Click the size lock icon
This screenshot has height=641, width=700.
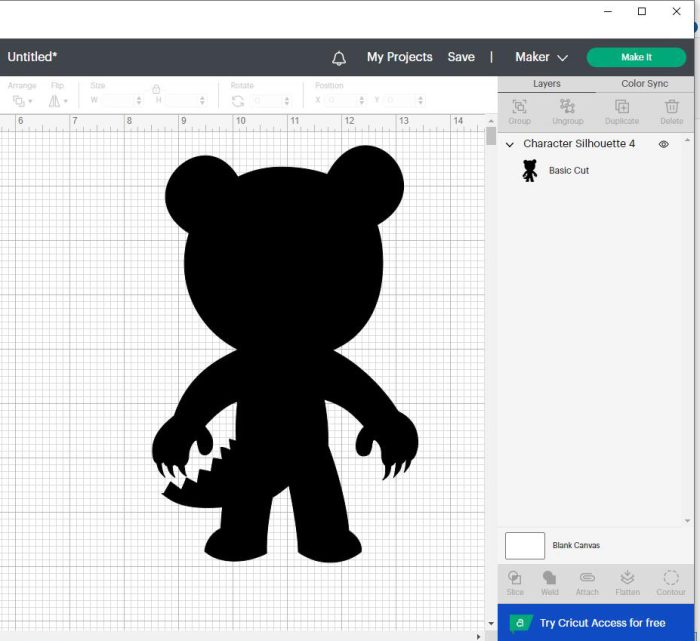[156, 89]
